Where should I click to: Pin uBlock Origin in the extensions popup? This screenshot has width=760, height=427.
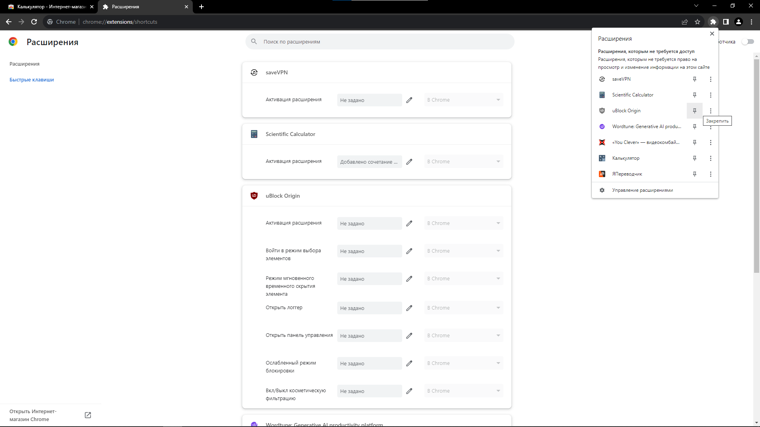(694, 111)
